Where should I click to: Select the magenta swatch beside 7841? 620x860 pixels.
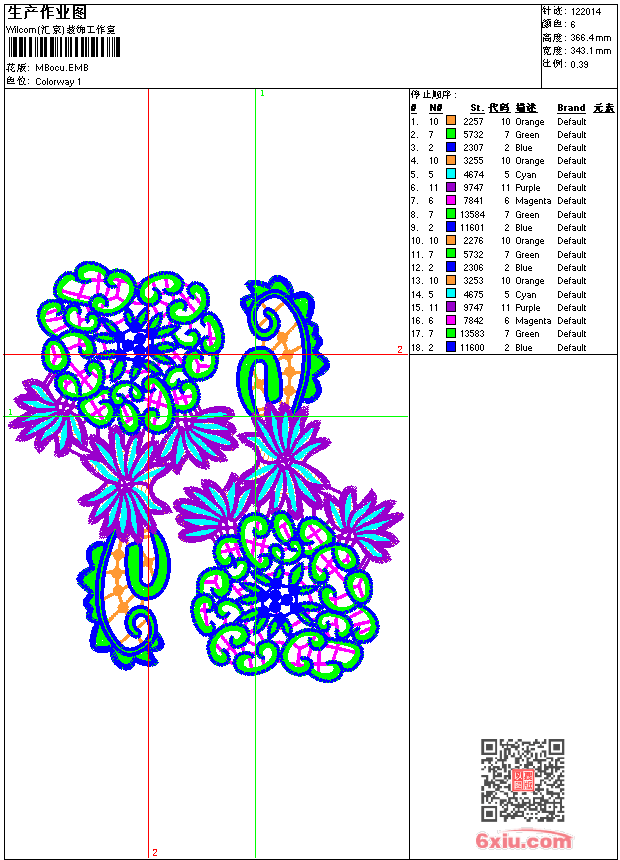coord(451,200)
